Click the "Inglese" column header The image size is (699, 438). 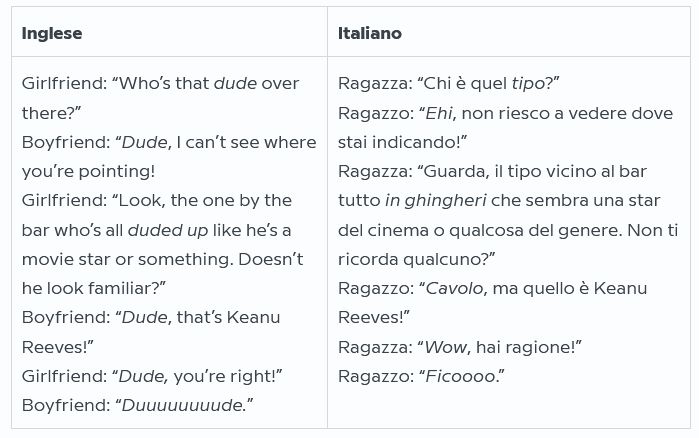[x=52, y=33]
